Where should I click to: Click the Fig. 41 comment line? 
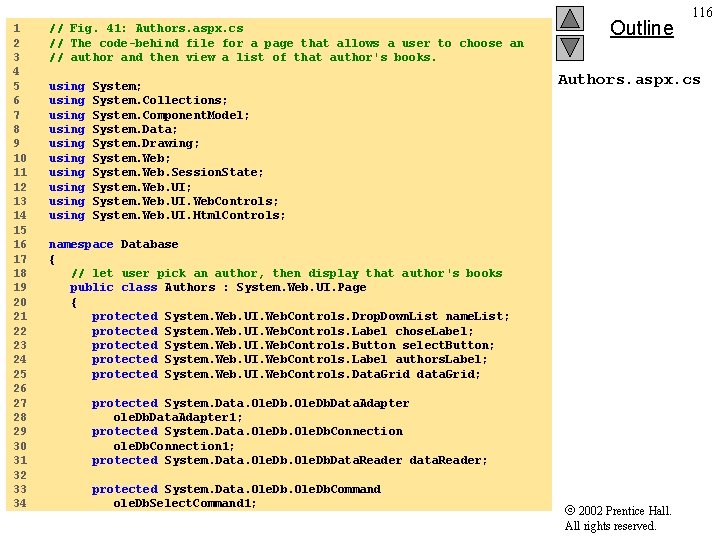click(146, 28)
